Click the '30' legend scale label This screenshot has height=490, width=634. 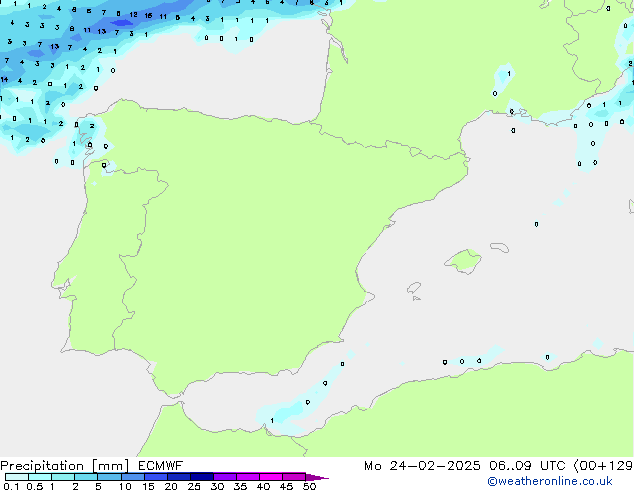click(217, 486)
